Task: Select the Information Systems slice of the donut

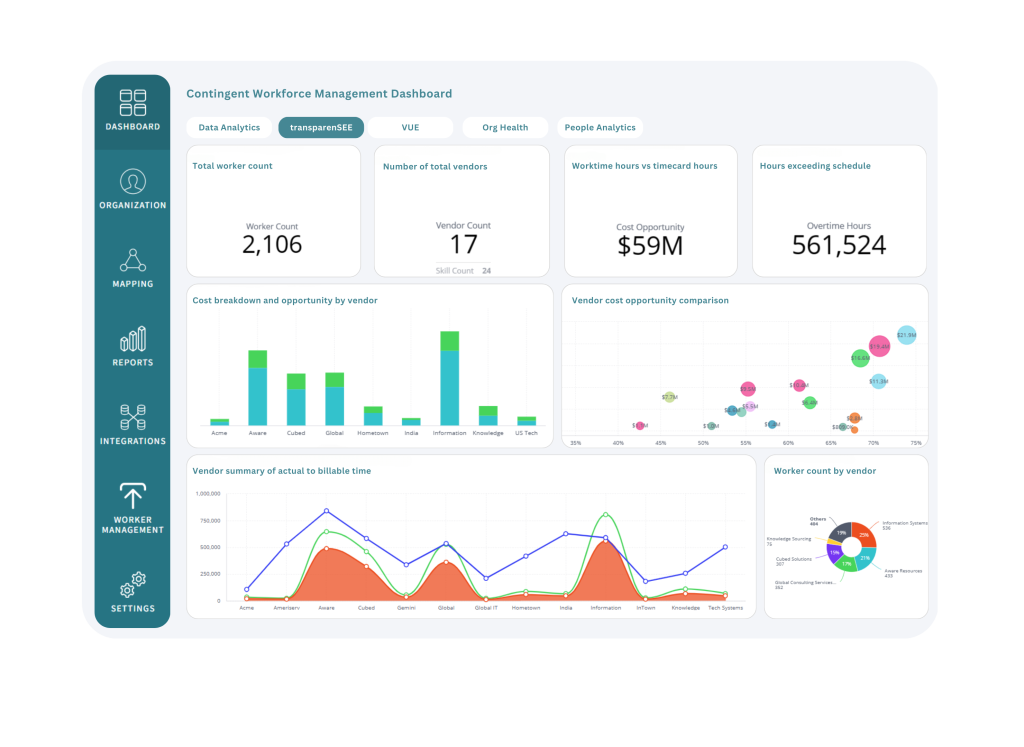Action: pos(863,535)
